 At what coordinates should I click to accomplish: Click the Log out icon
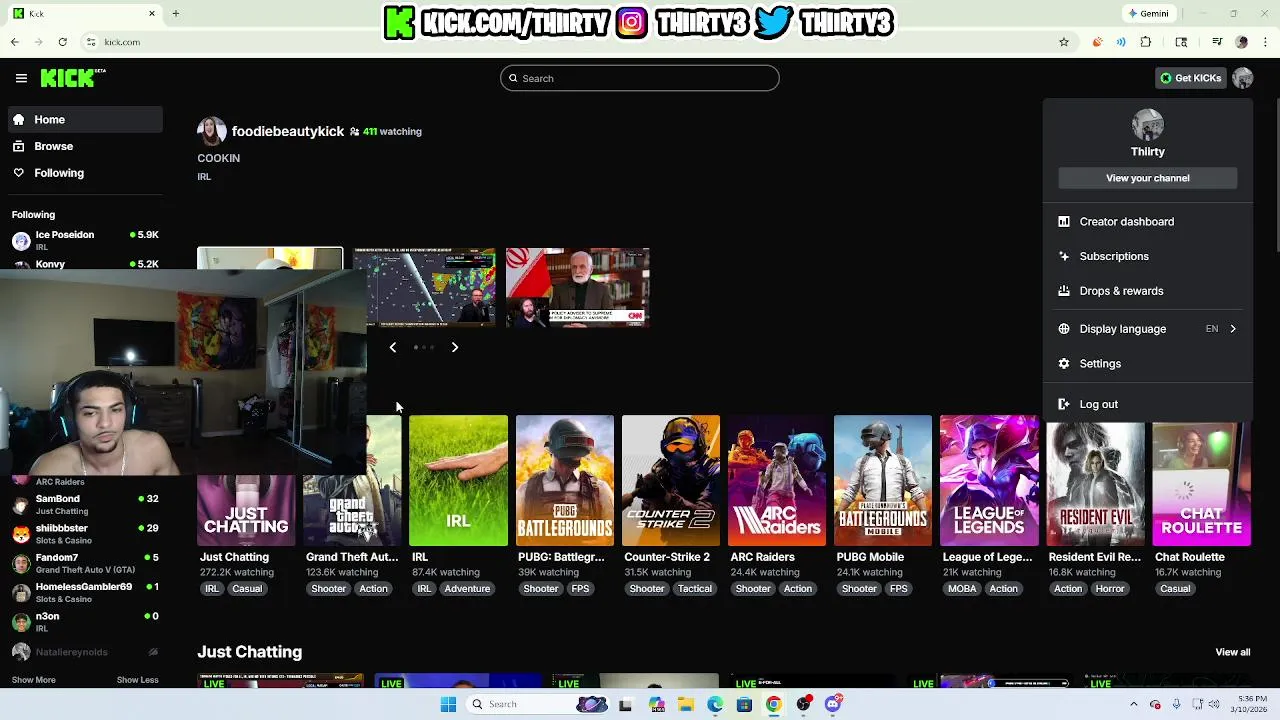[x=1064, y=404]
